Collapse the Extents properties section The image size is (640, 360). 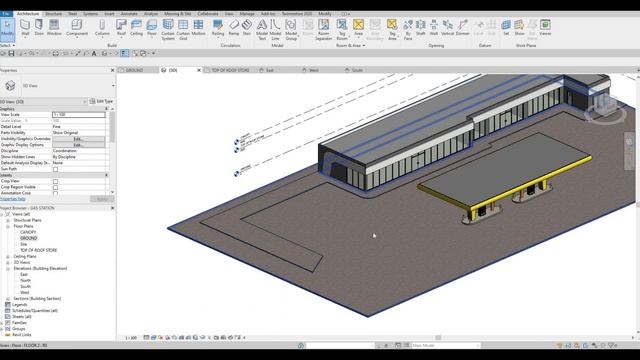coord(107,175)
